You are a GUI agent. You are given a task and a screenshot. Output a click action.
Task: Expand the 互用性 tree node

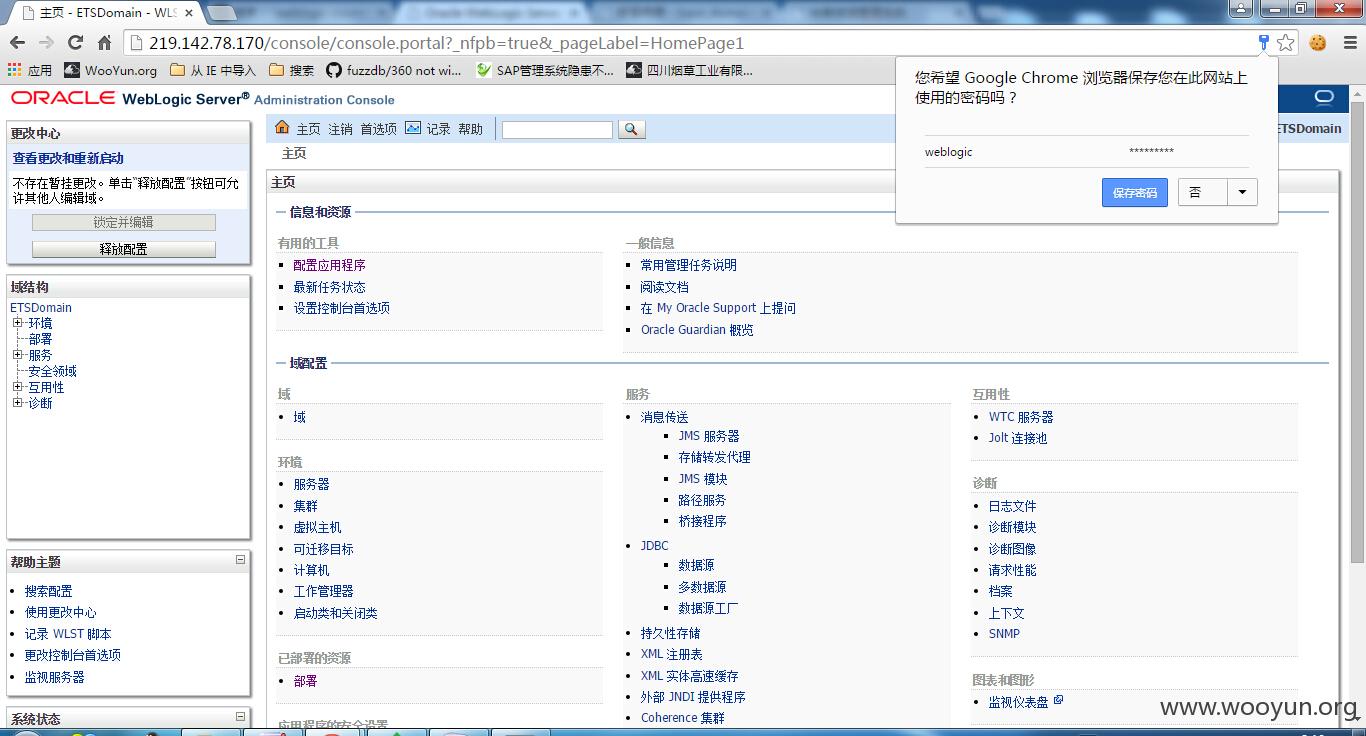pyautogui.click(x=18, y=387)
